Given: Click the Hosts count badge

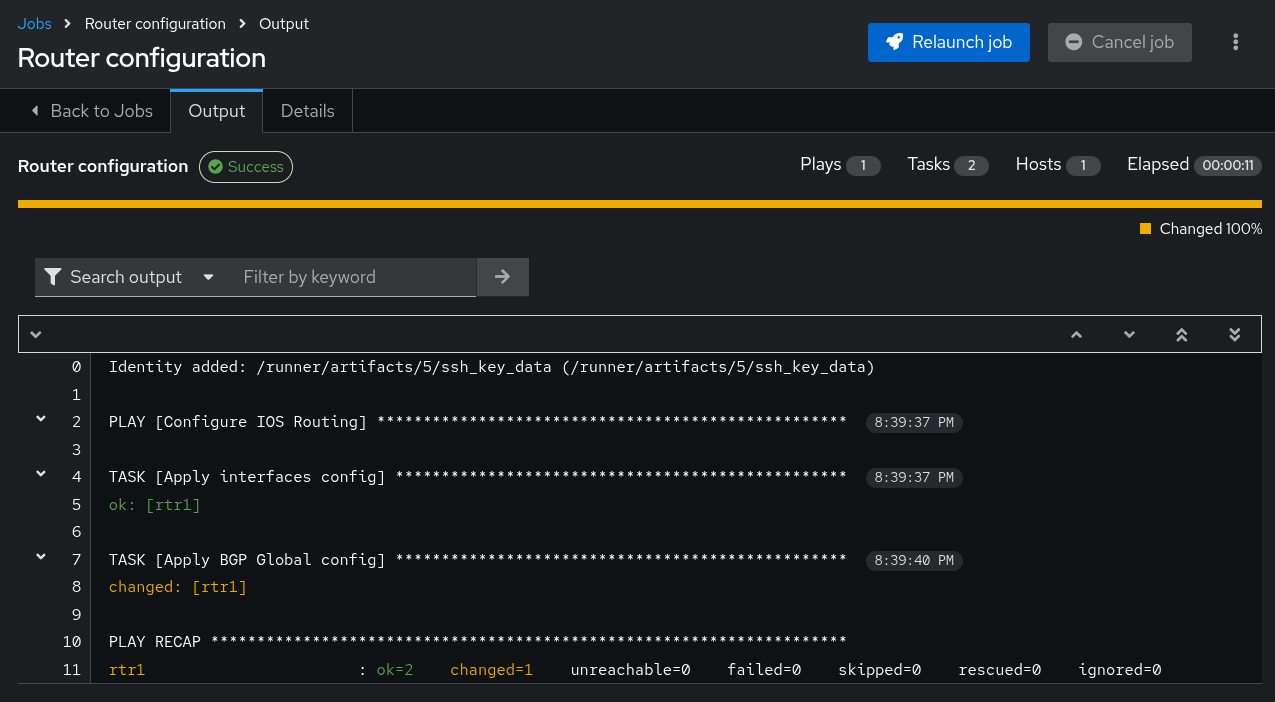Looking at the screenshot, I should coord(1083,166).
